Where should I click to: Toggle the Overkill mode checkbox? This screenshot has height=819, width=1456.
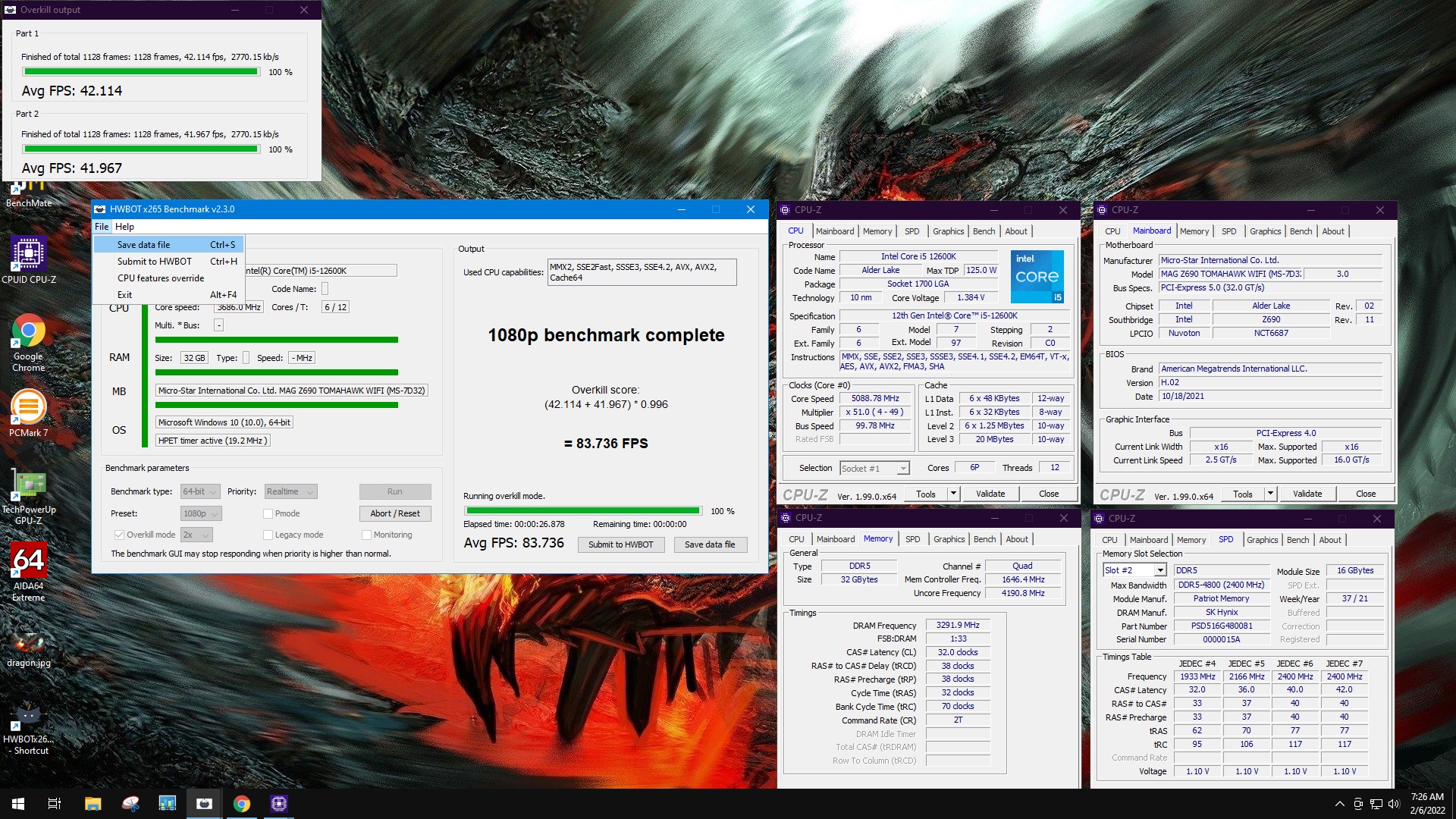tap(119, 535)
